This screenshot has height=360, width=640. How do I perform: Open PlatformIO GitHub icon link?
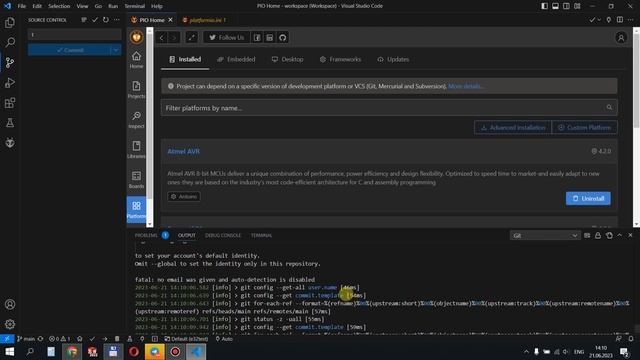tap(282, 38)
